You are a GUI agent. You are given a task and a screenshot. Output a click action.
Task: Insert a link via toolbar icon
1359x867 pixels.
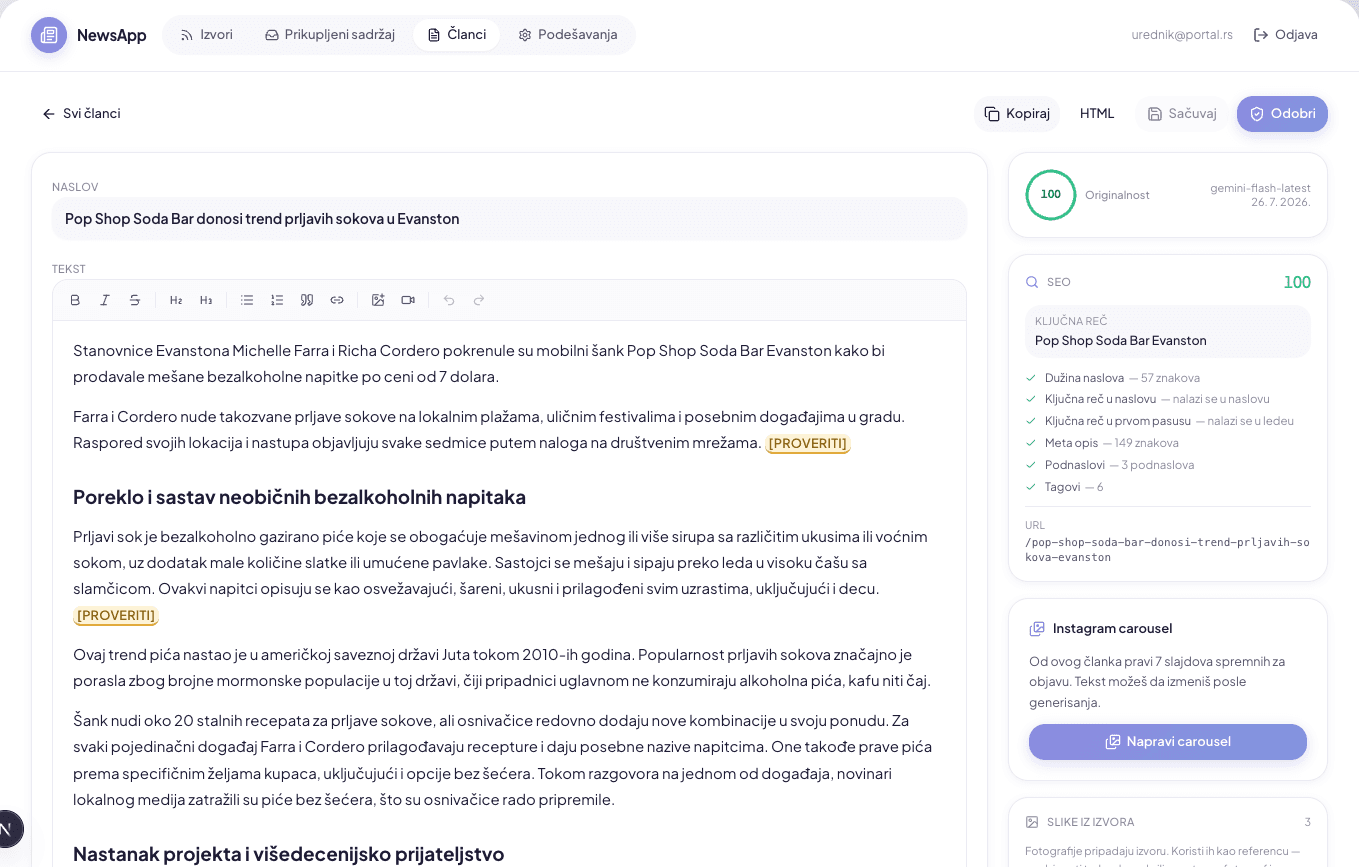tap(337, 300)
